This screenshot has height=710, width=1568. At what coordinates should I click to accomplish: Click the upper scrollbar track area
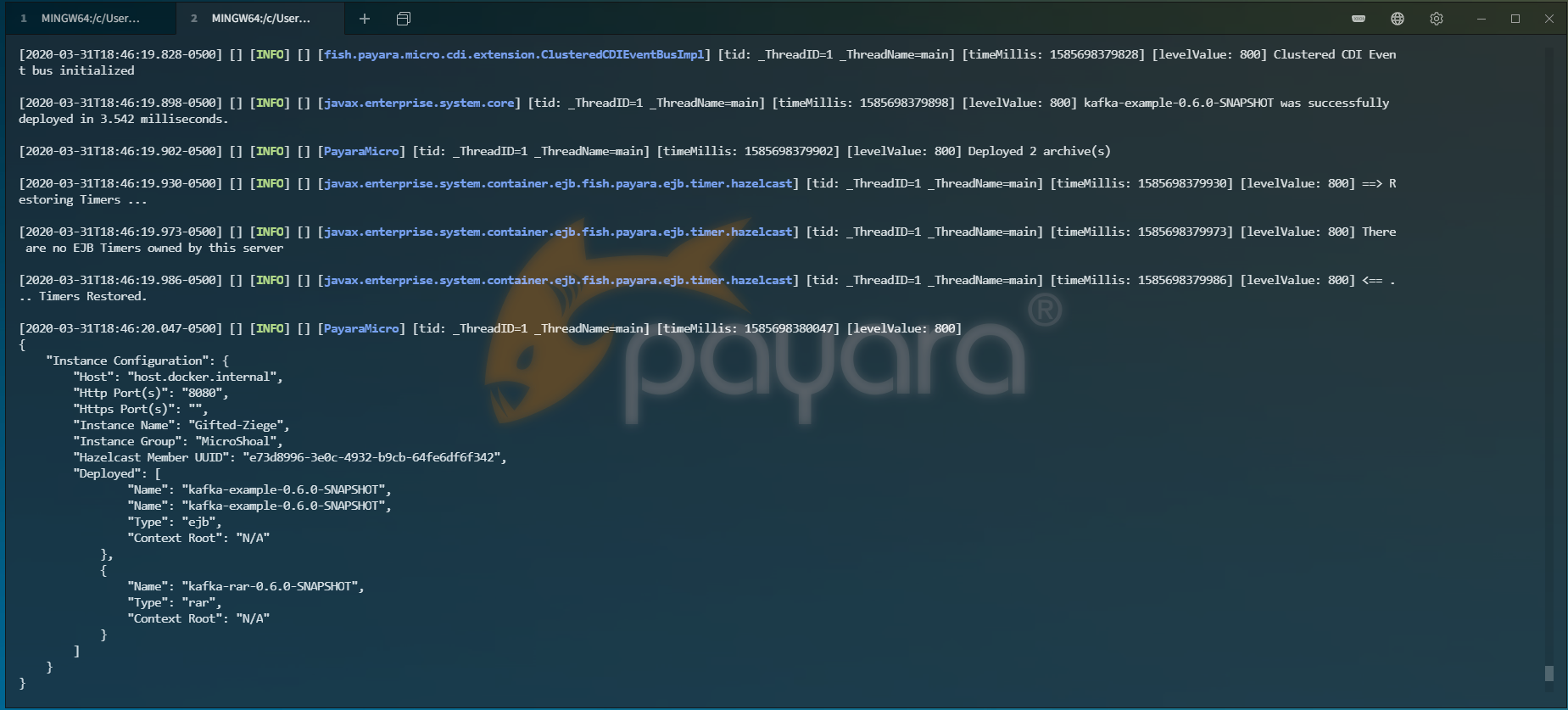pyautogui.click(x=1549, y=254)
